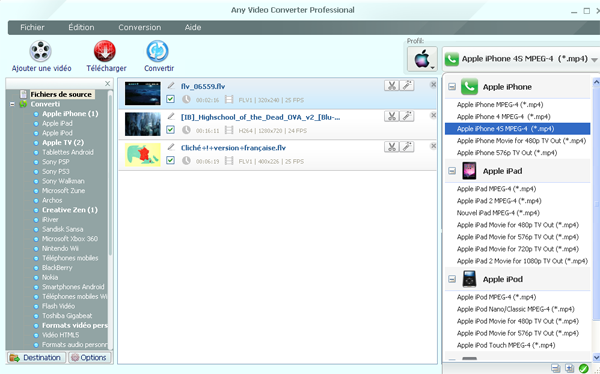Click the Options button
Image resolution: width=600 pixels, height=374 pixels.
pyautogui.click(x=90, y=358)
